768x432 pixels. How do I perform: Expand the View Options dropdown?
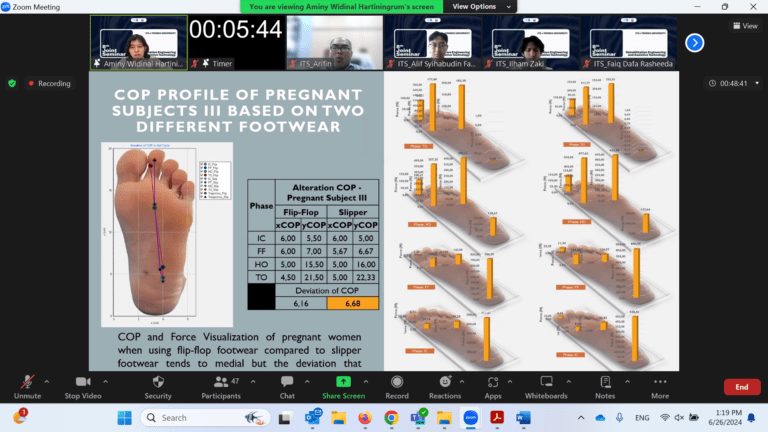(473, 6)
